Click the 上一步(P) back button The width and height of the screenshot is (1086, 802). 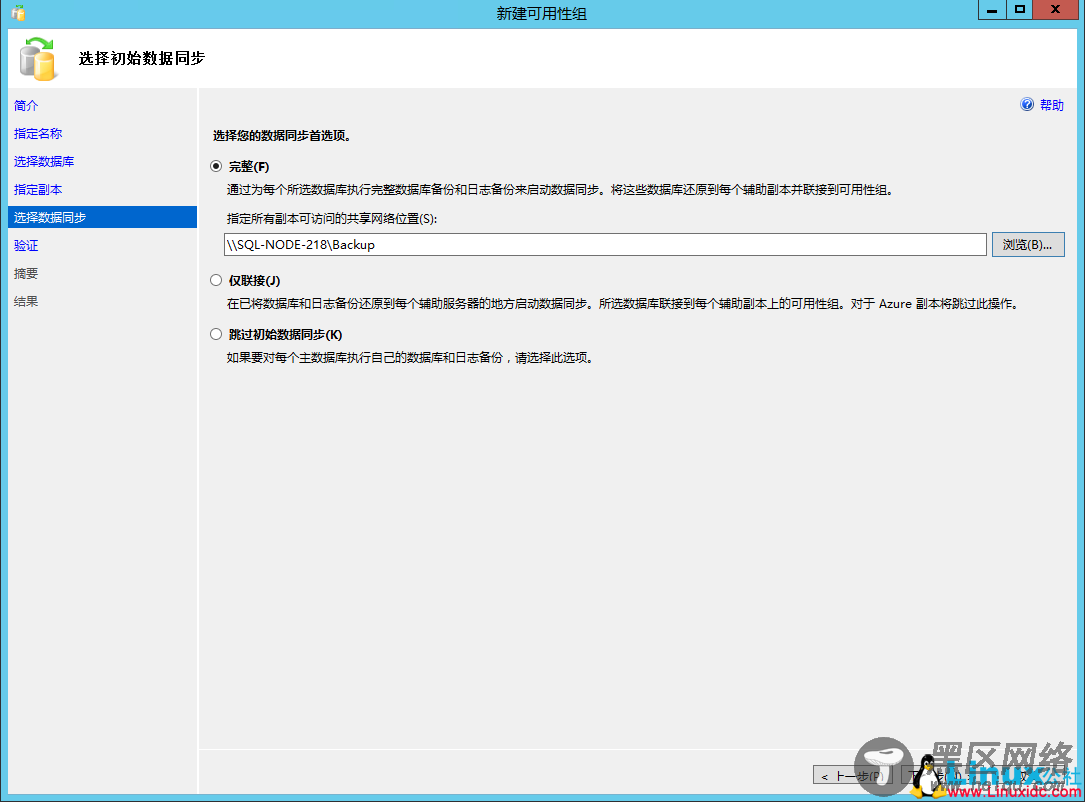point(853,776)
